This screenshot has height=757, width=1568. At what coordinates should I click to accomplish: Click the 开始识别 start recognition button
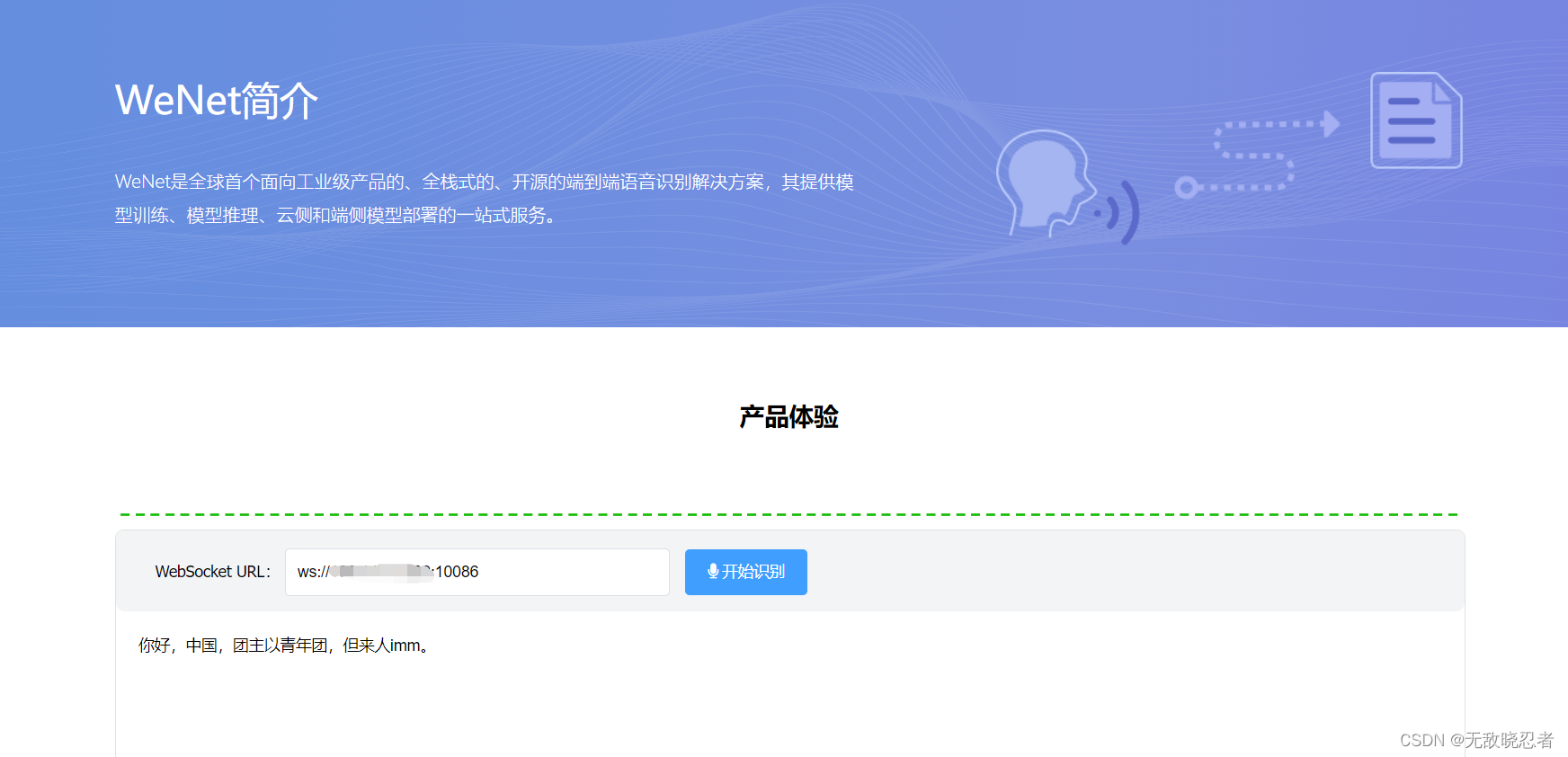point(745,572)
